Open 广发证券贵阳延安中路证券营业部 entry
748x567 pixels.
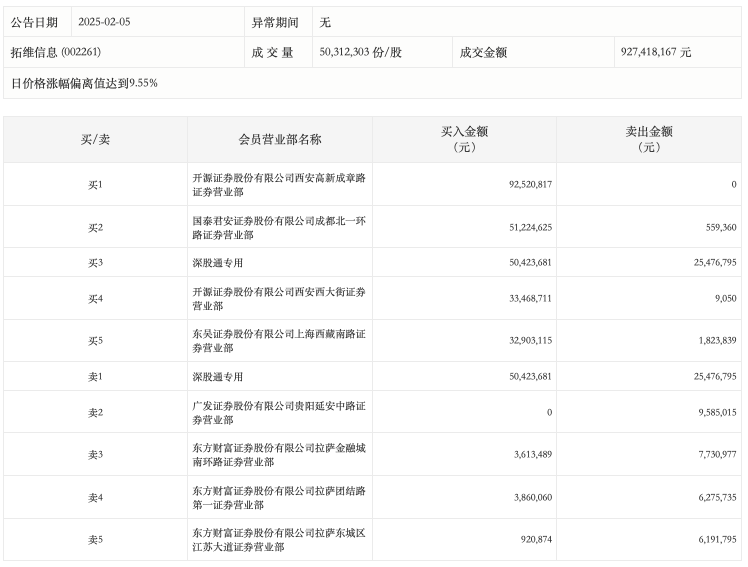(279, 412)
